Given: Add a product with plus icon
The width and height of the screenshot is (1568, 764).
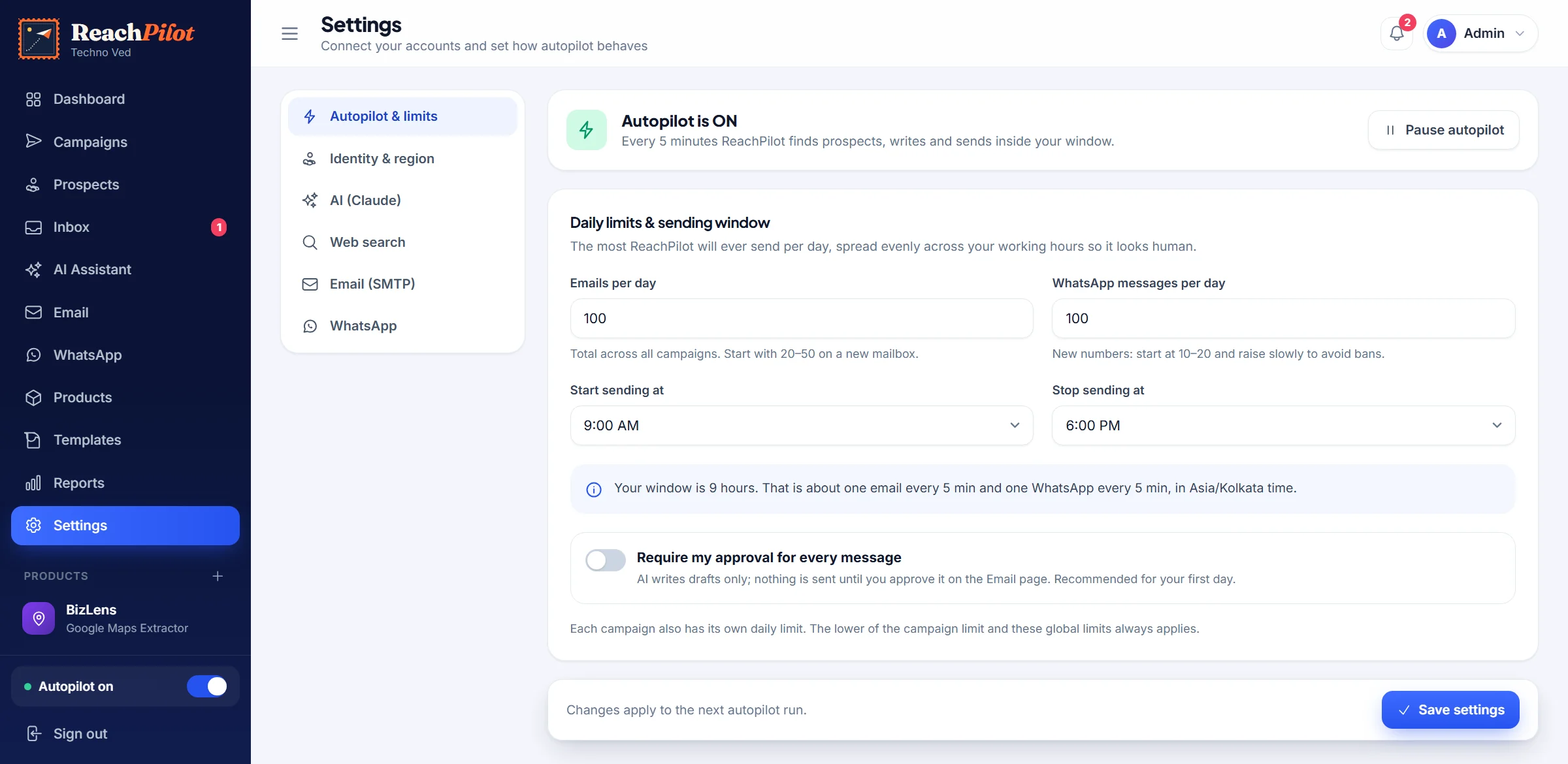Looking at the screenshot, I should (218, 576).
